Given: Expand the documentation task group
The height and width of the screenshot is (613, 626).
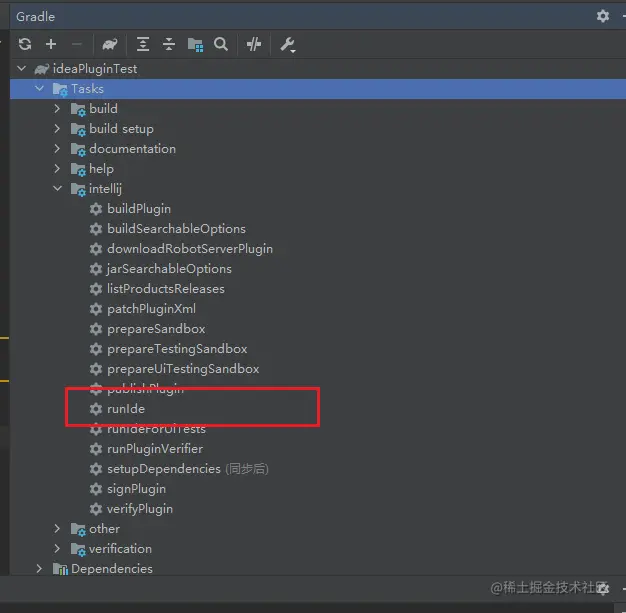Looking at the screenshot, I should (57, 149).
